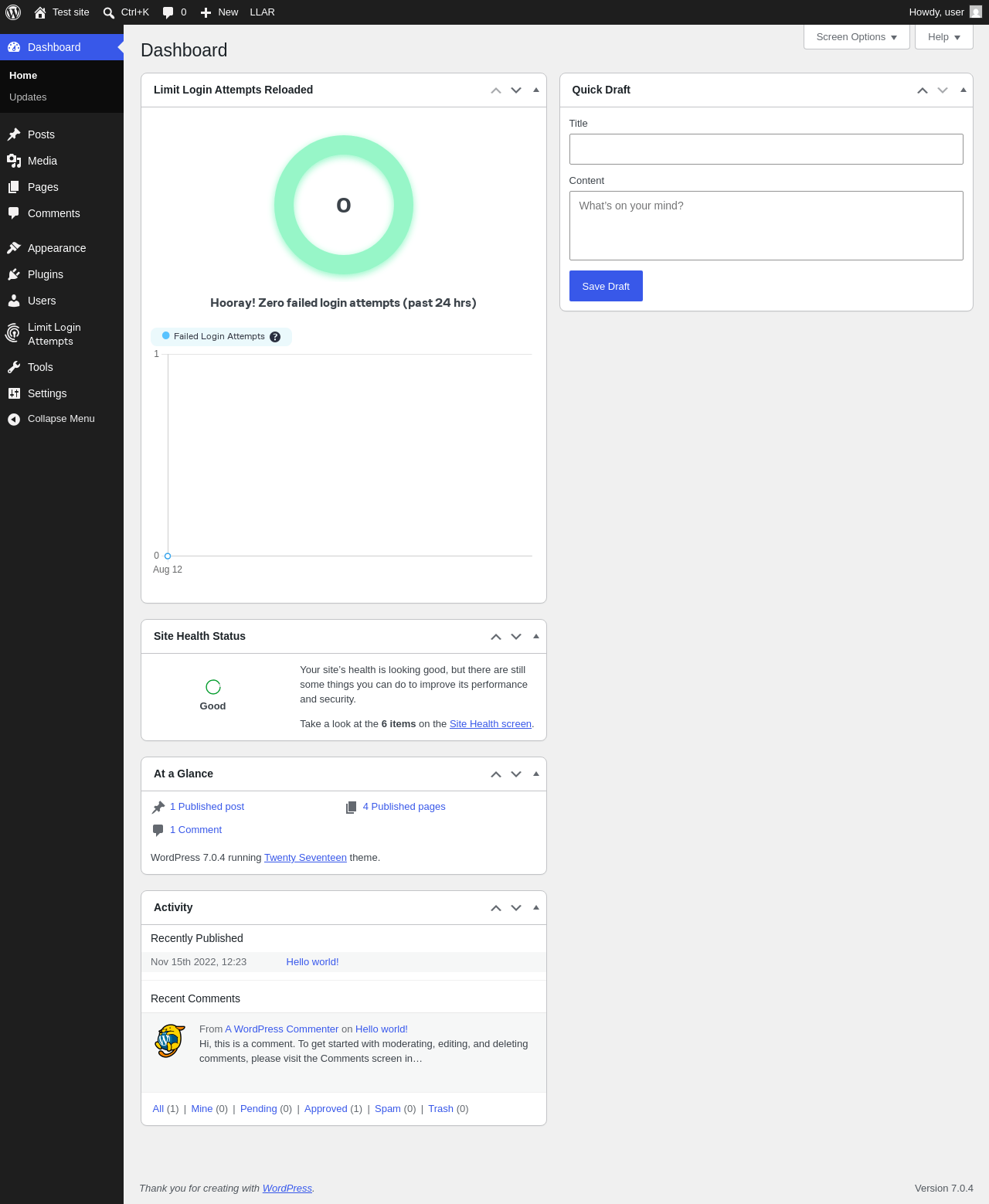Click the Appearance brush icon in the sidebar

tap(14, 248)
